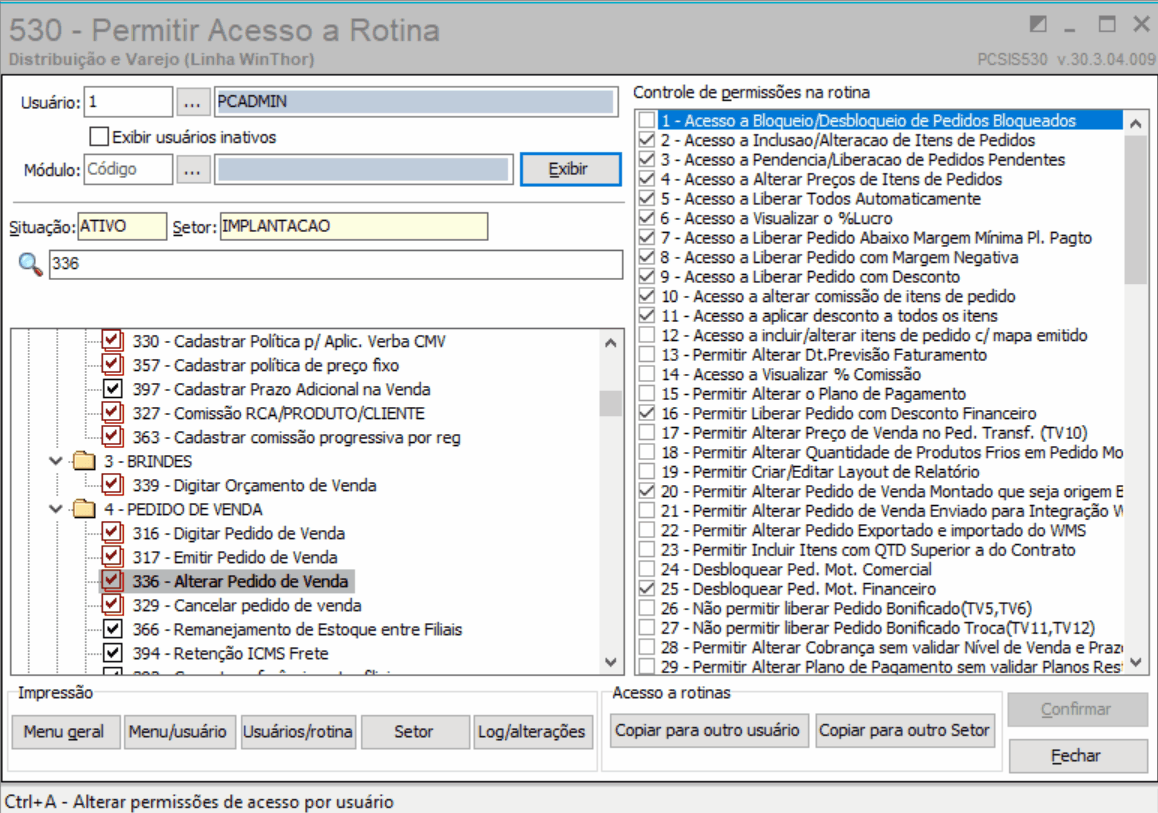Toggle permission 1 Bloqueio/Desbloqueio checkbox
Screen dimensions: 1158x813
[x=647, y=120]
